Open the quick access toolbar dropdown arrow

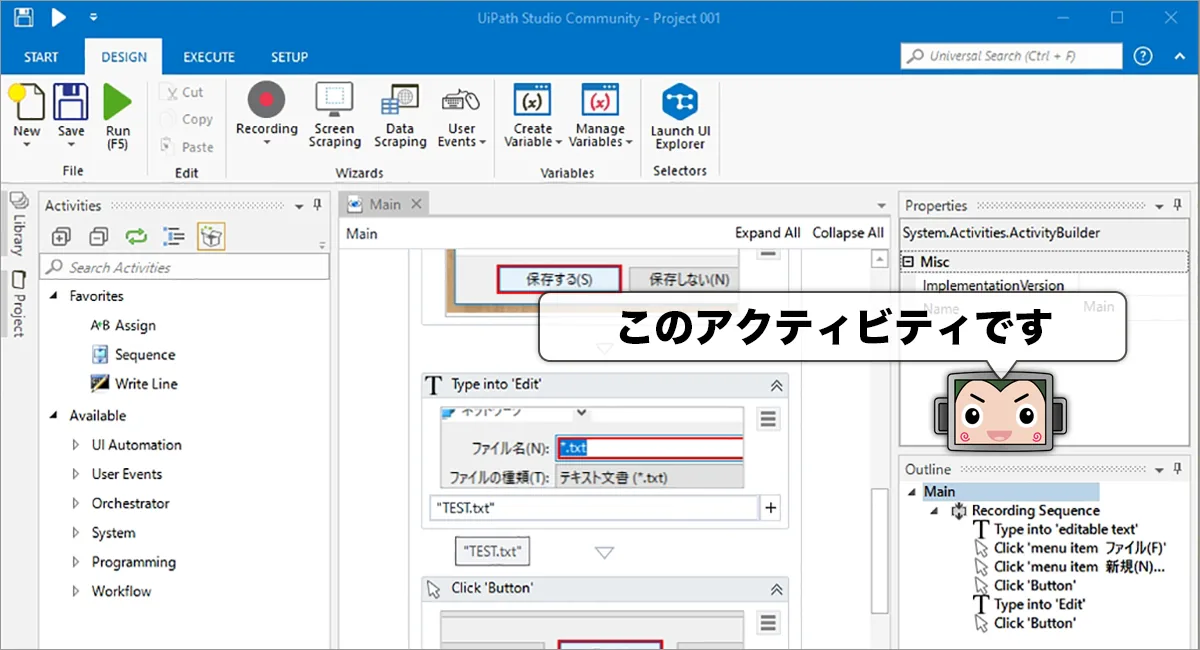click(93, 17)
